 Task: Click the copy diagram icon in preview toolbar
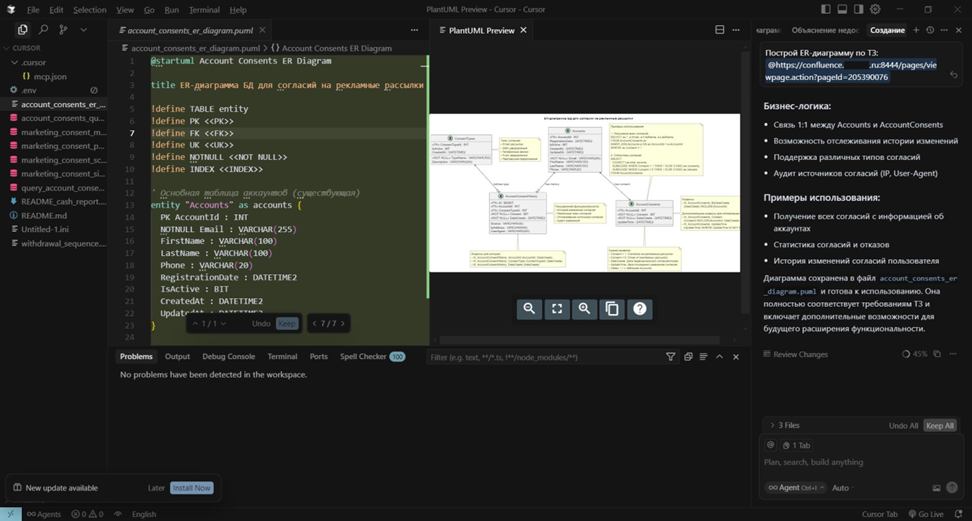click(612, 309)
